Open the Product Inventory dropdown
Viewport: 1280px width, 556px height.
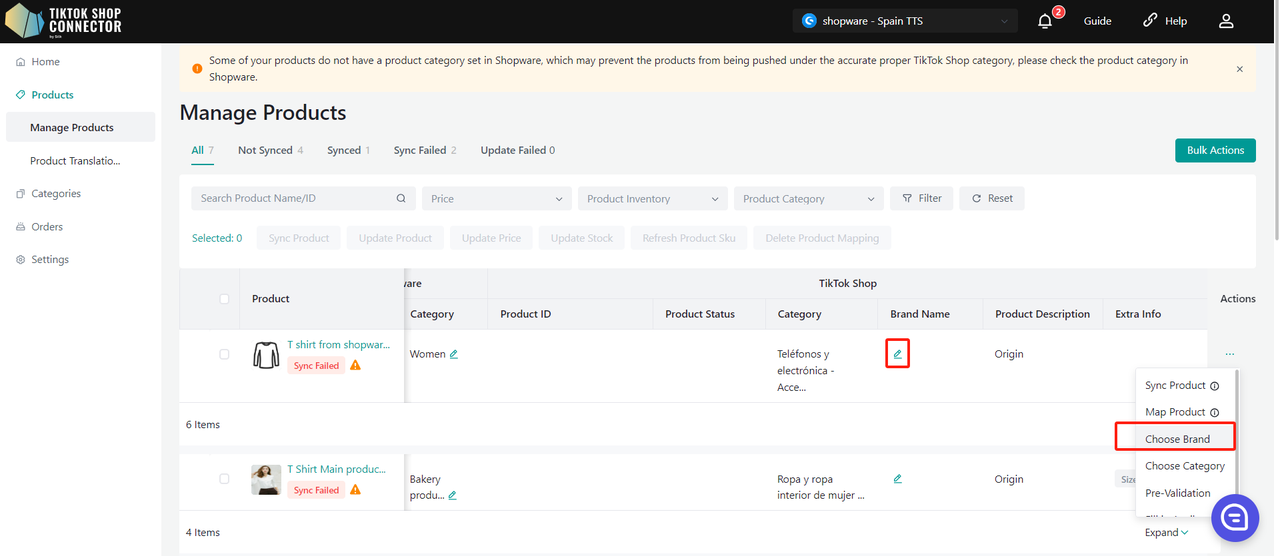pyautogui.click(x=652, y=199)
